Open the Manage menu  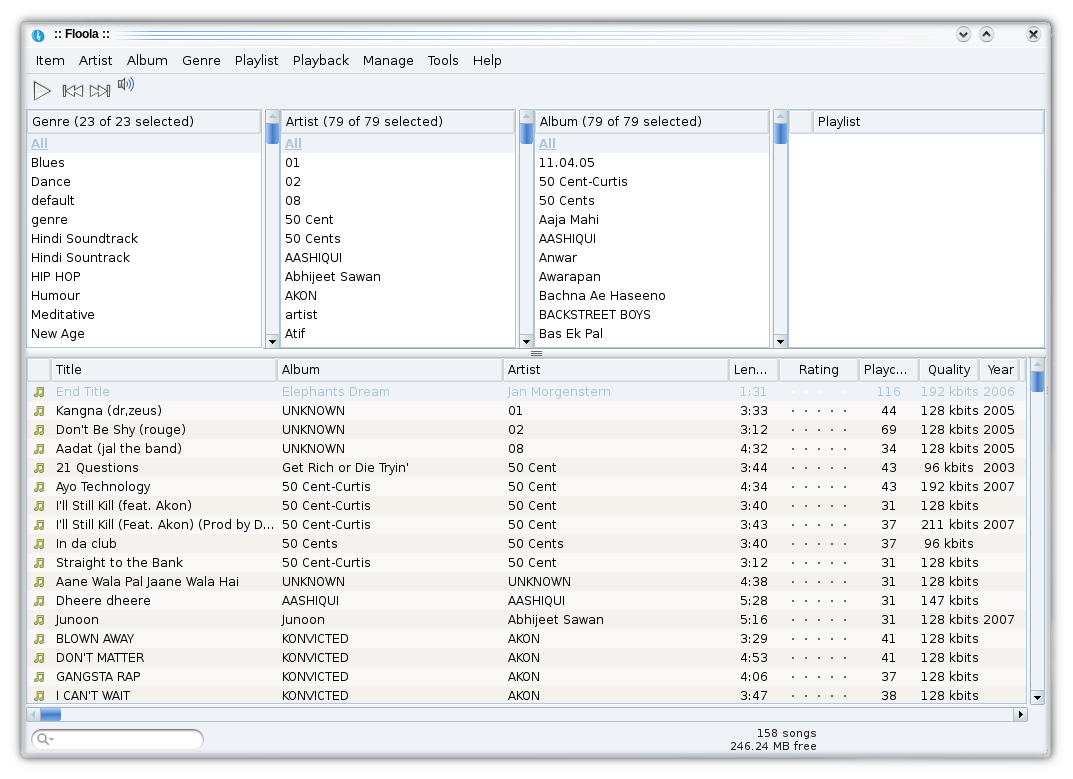388,60
